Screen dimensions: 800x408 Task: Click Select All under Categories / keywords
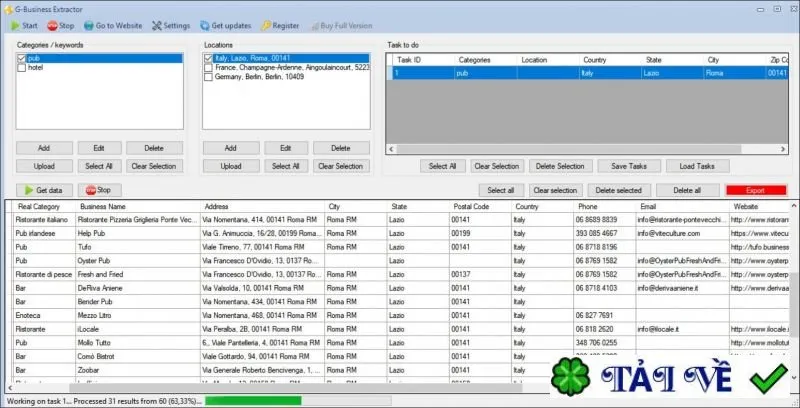[x=99, y=166]
